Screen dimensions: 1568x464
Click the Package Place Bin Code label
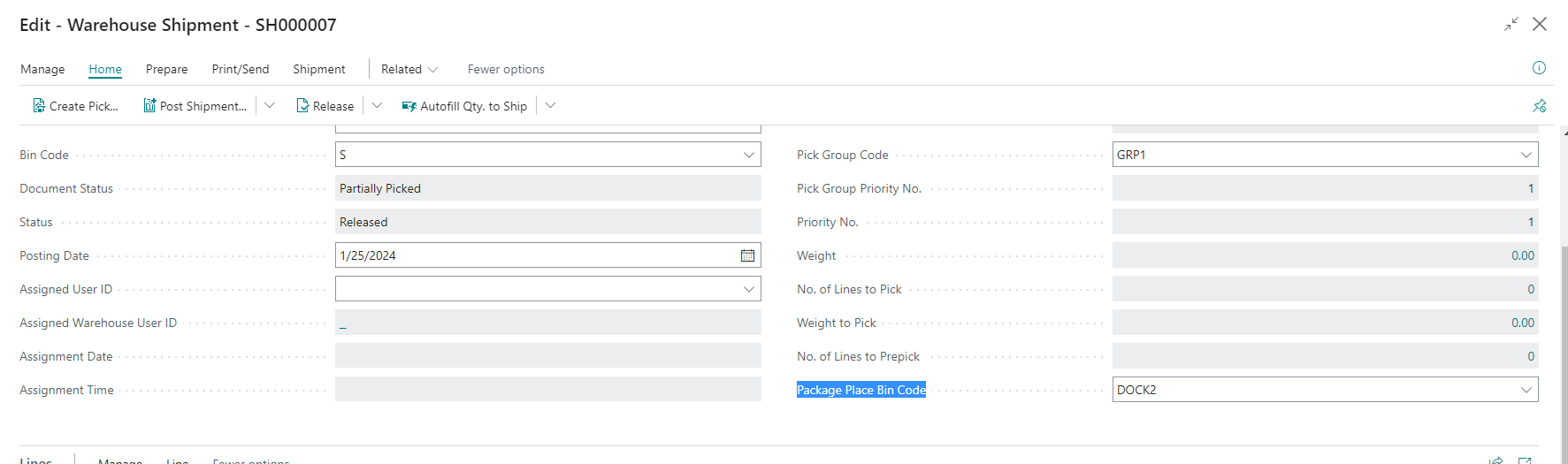[x=860, y=390]
